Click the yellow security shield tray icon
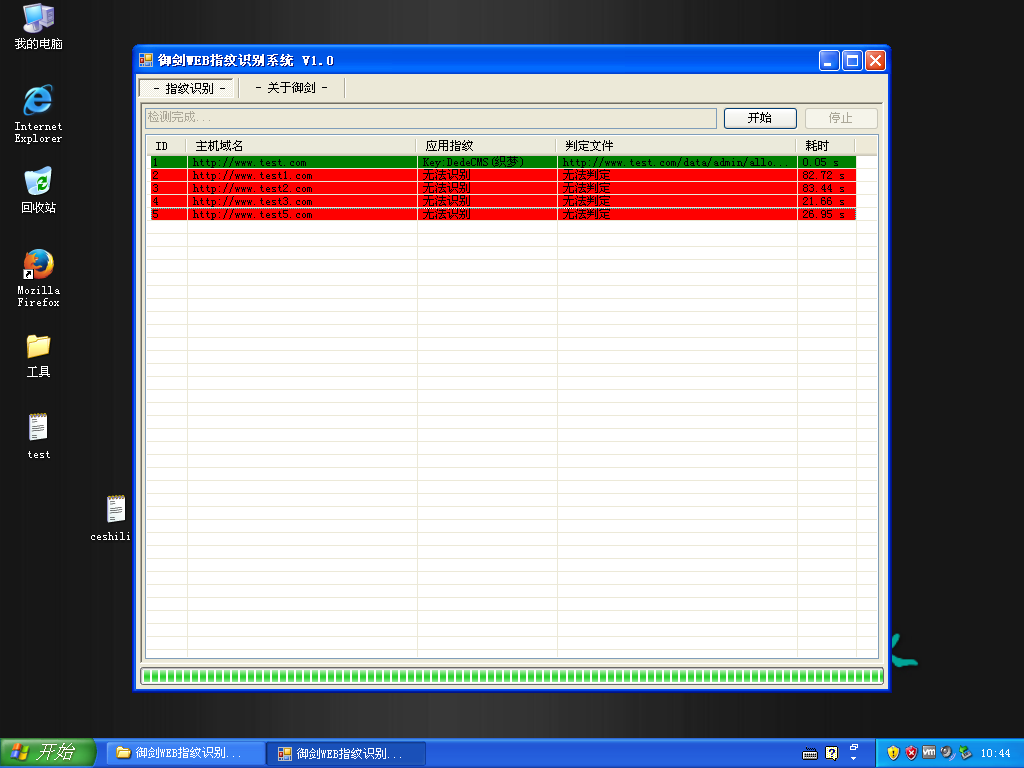The height and width of the screenshot is (768, 1024). tap(893, 753)
